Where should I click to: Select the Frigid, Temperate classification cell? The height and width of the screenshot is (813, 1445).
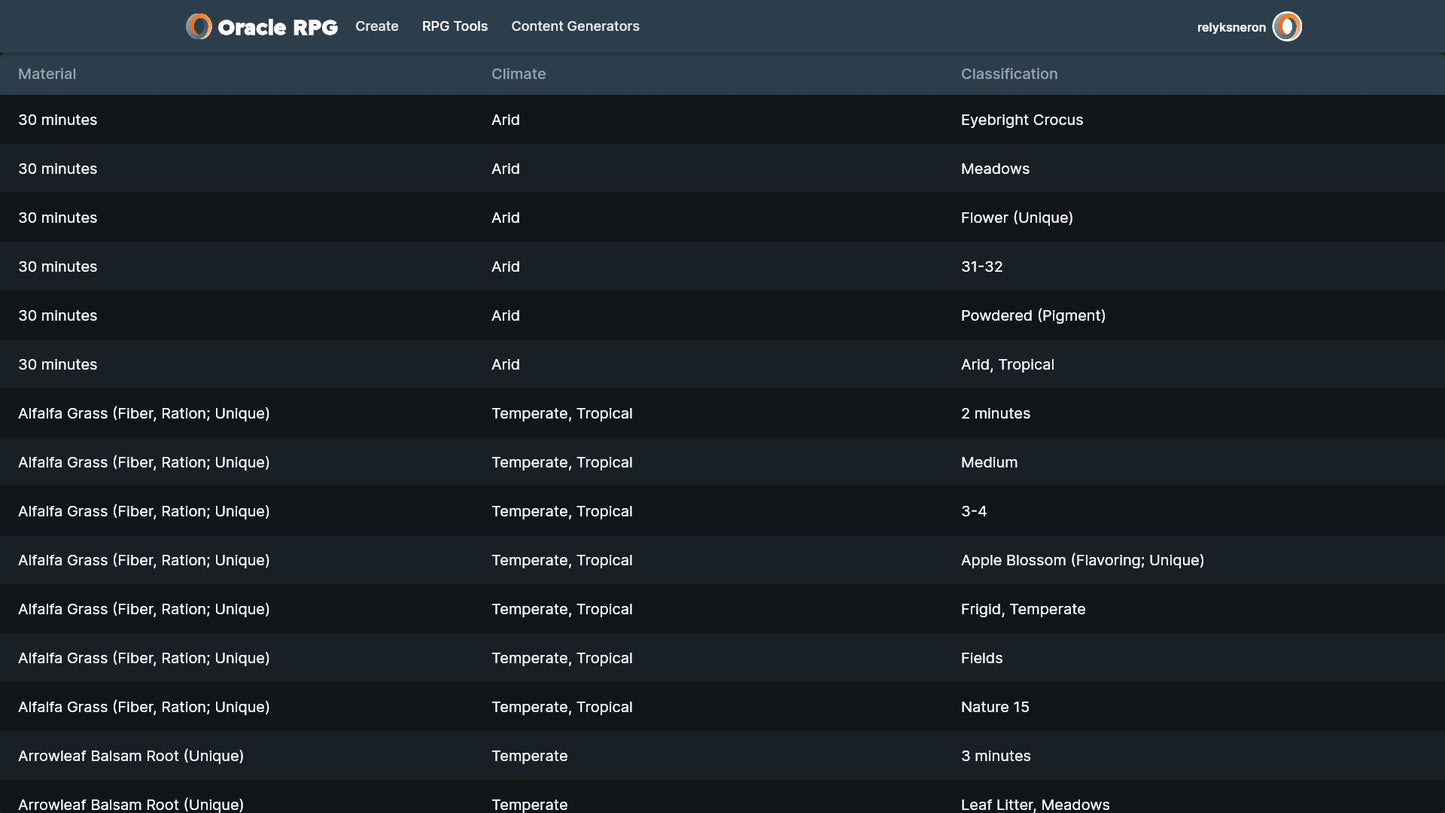pyautogui.click(x=1023, y=610)
